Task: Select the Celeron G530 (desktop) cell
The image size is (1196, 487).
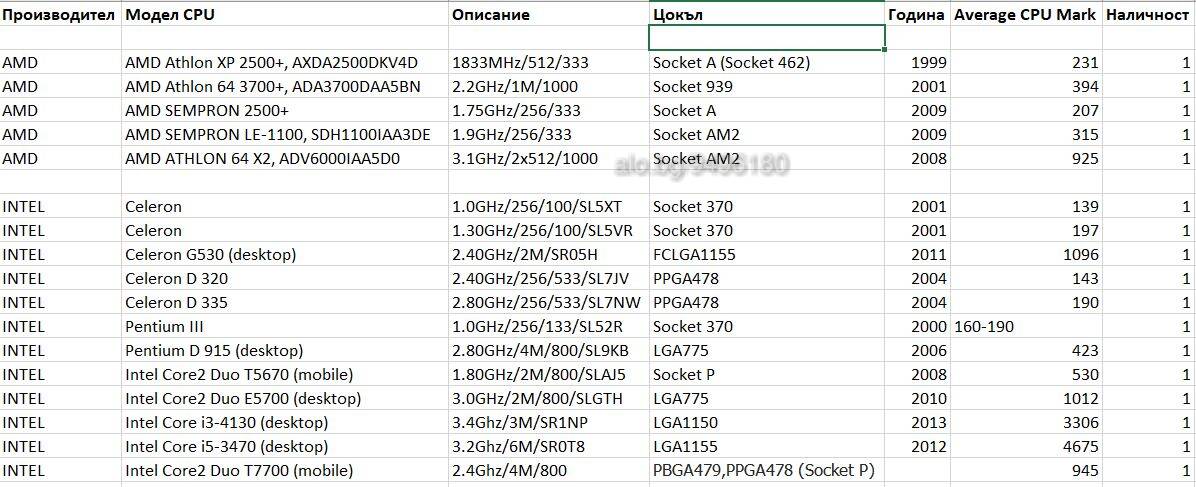Action: point(285,255)
